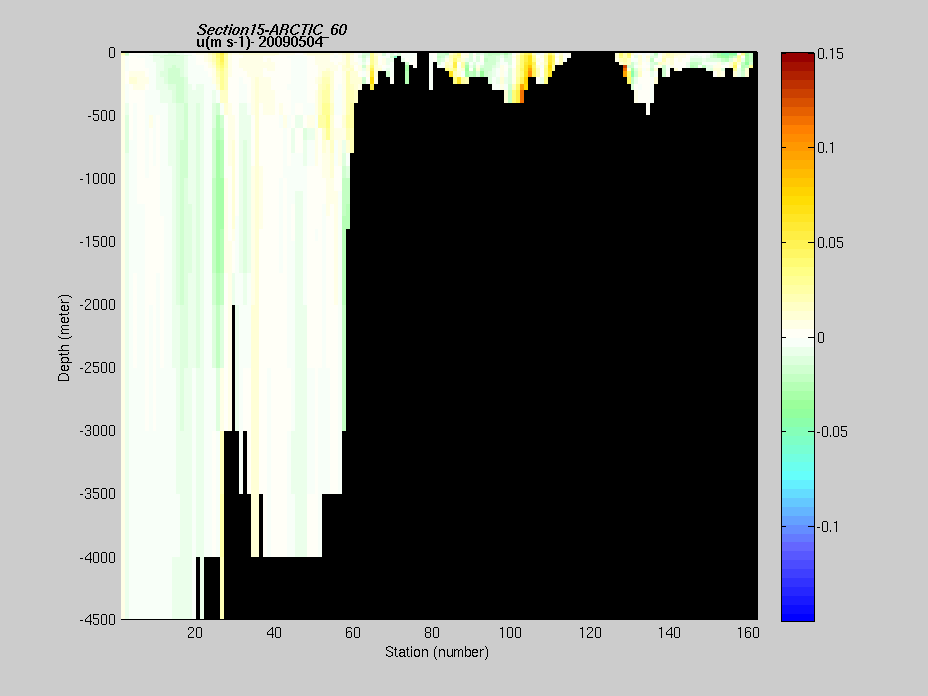Click the depth tick label '-4000'
This screenshot has width=928, height=696.
98,557
